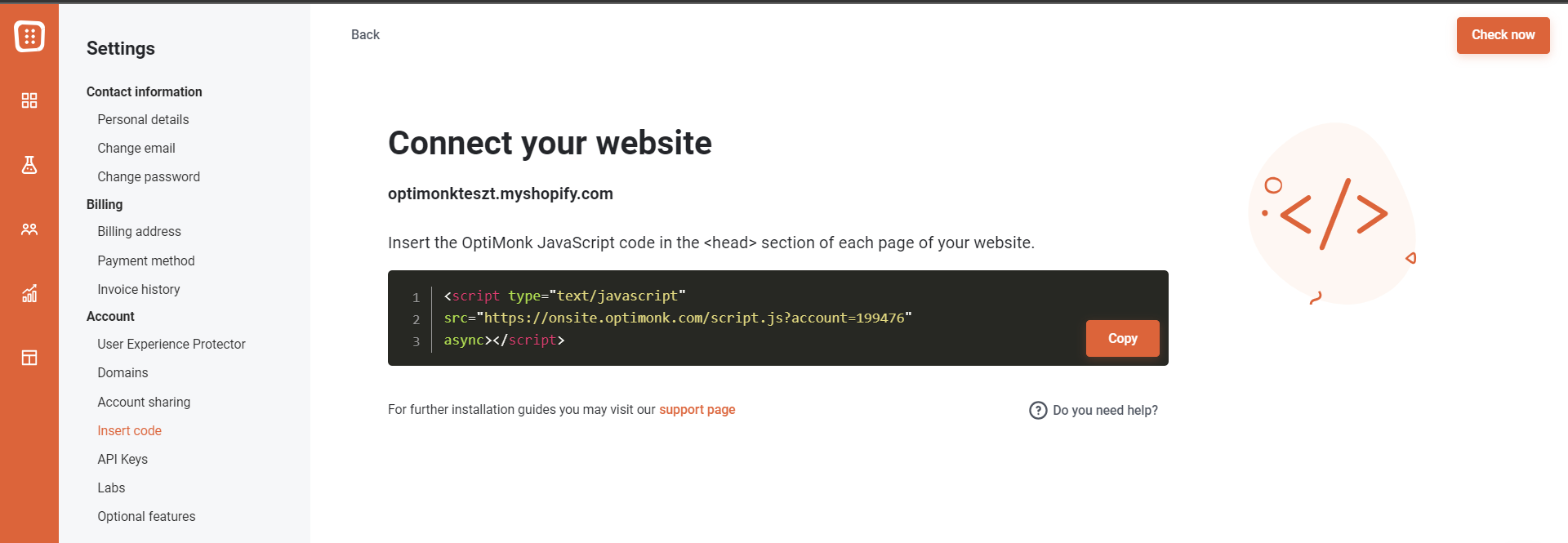Open the templates layout icon
The image size is (1568, 543).
point(29,358)
